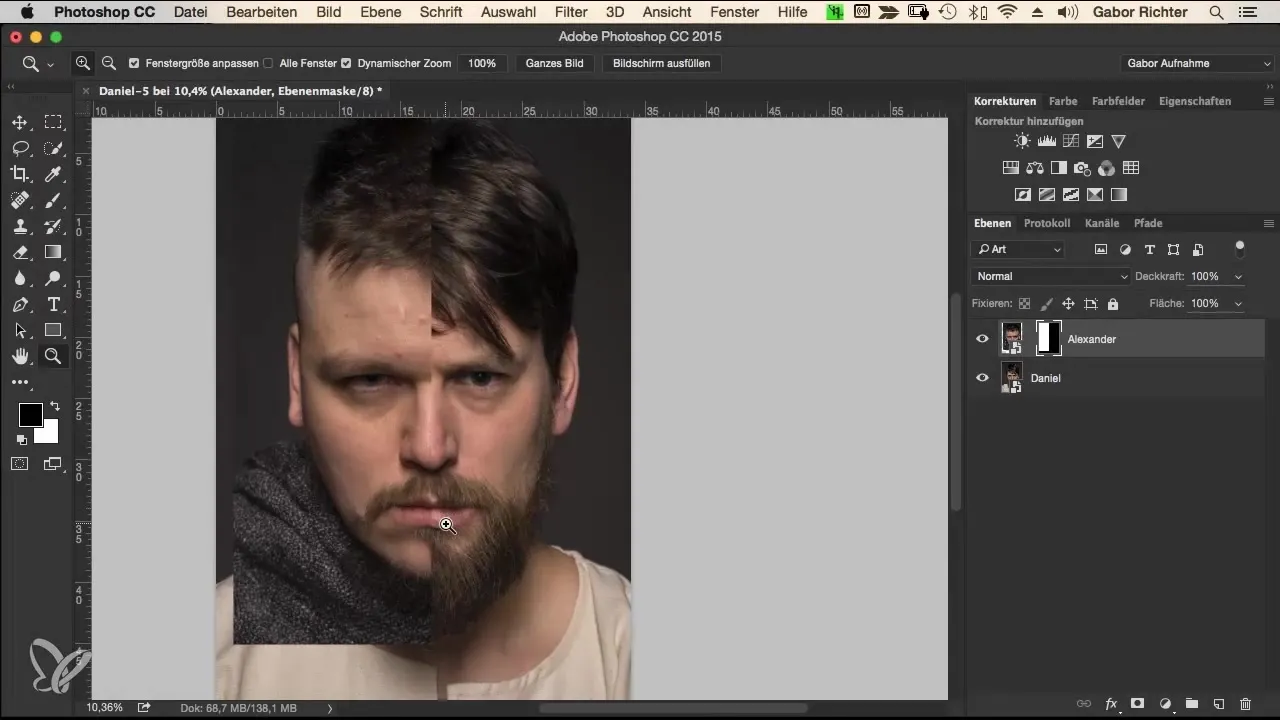Open the extra tools three-dots menu
The height and width of the screenshot is (720, 1280).
[19, 382]
